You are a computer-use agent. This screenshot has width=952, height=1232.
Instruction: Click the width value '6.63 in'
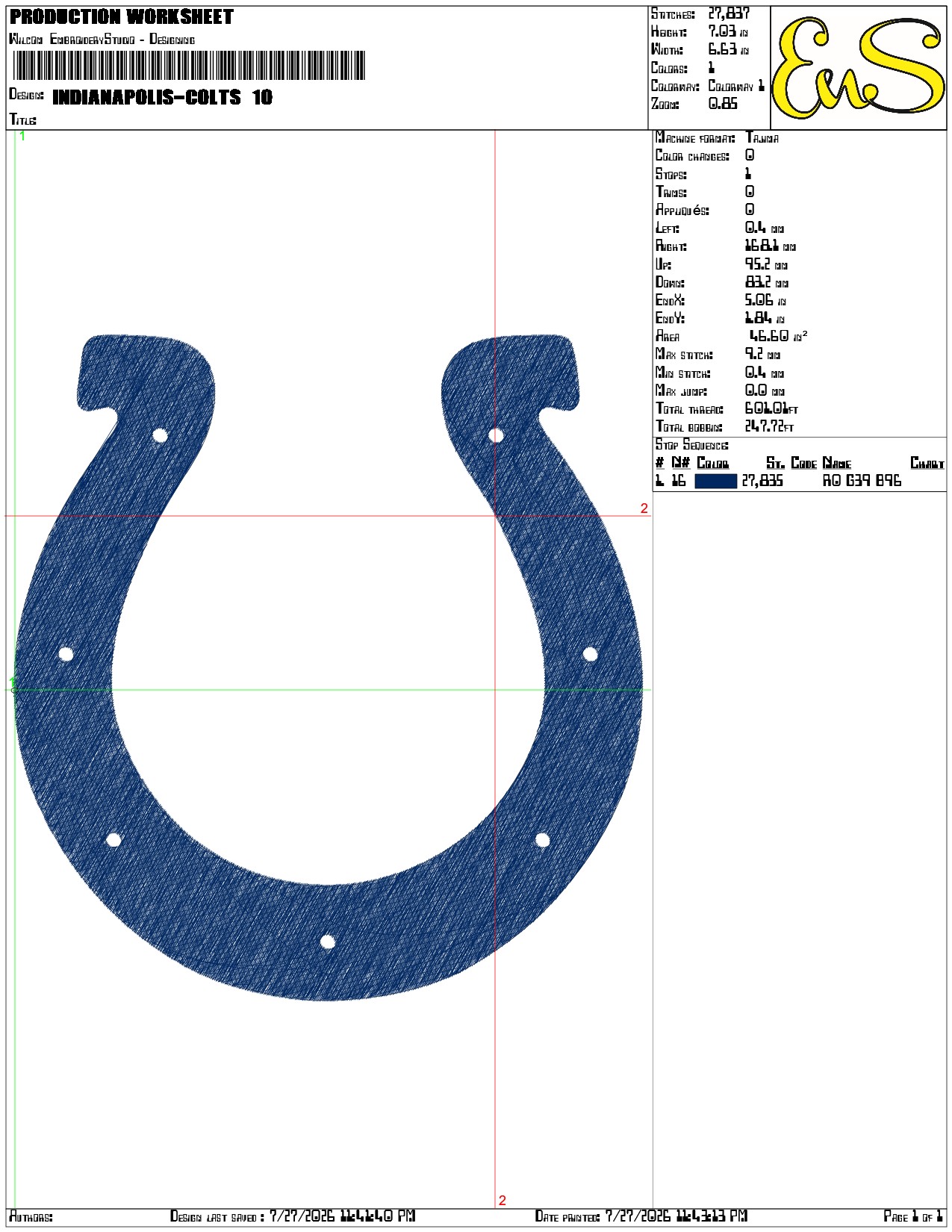(x=728, y=49)
